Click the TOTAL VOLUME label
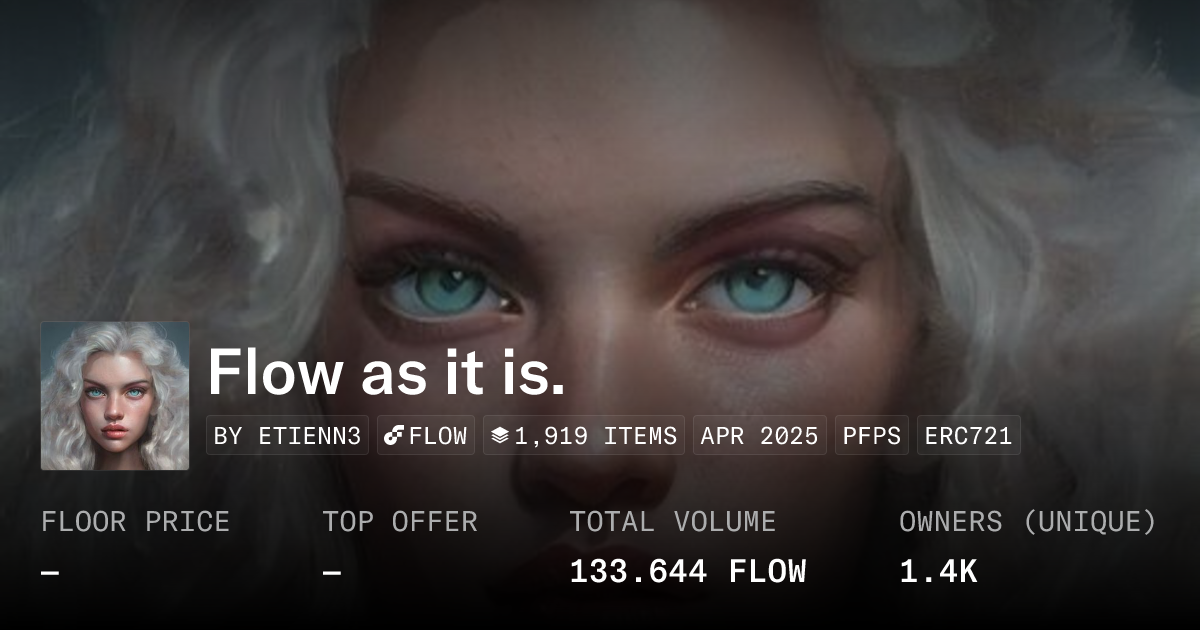Image resolution: width=1200 pixels, height=630 pixels. click(672, 522)
